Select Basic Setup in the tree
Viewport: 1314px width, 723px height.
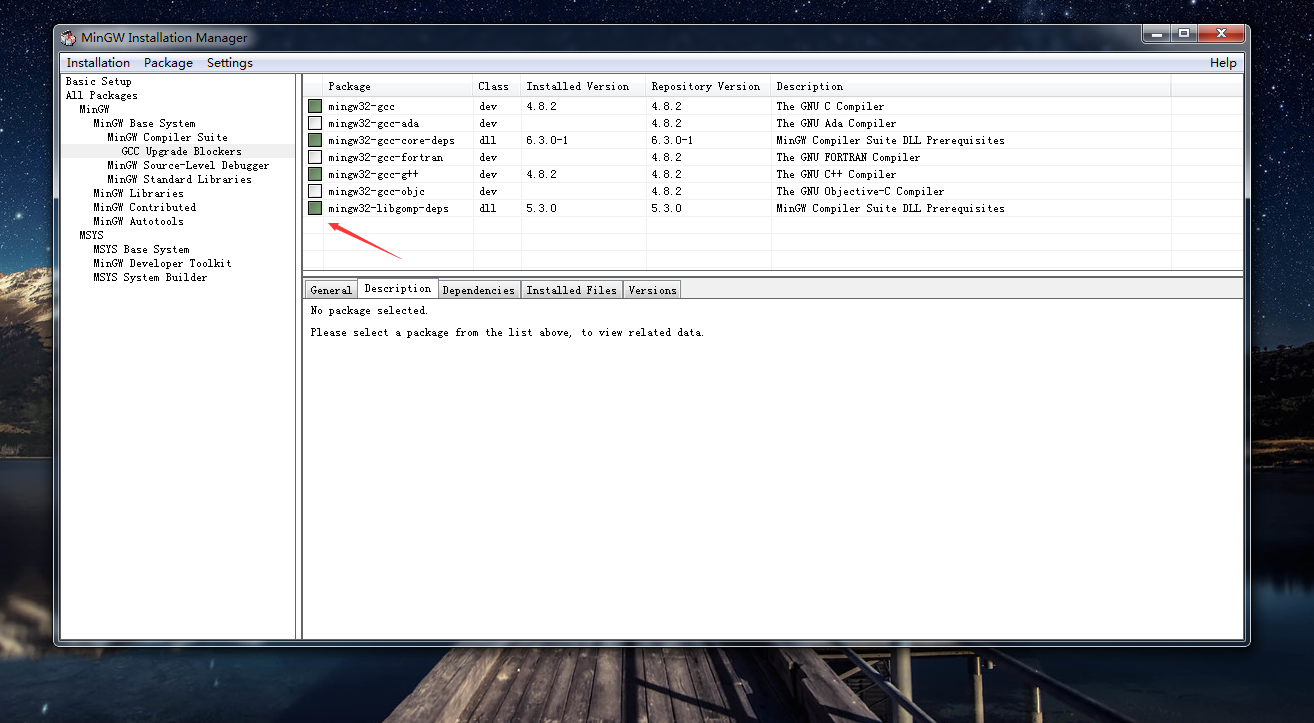[x=98, y=81]
